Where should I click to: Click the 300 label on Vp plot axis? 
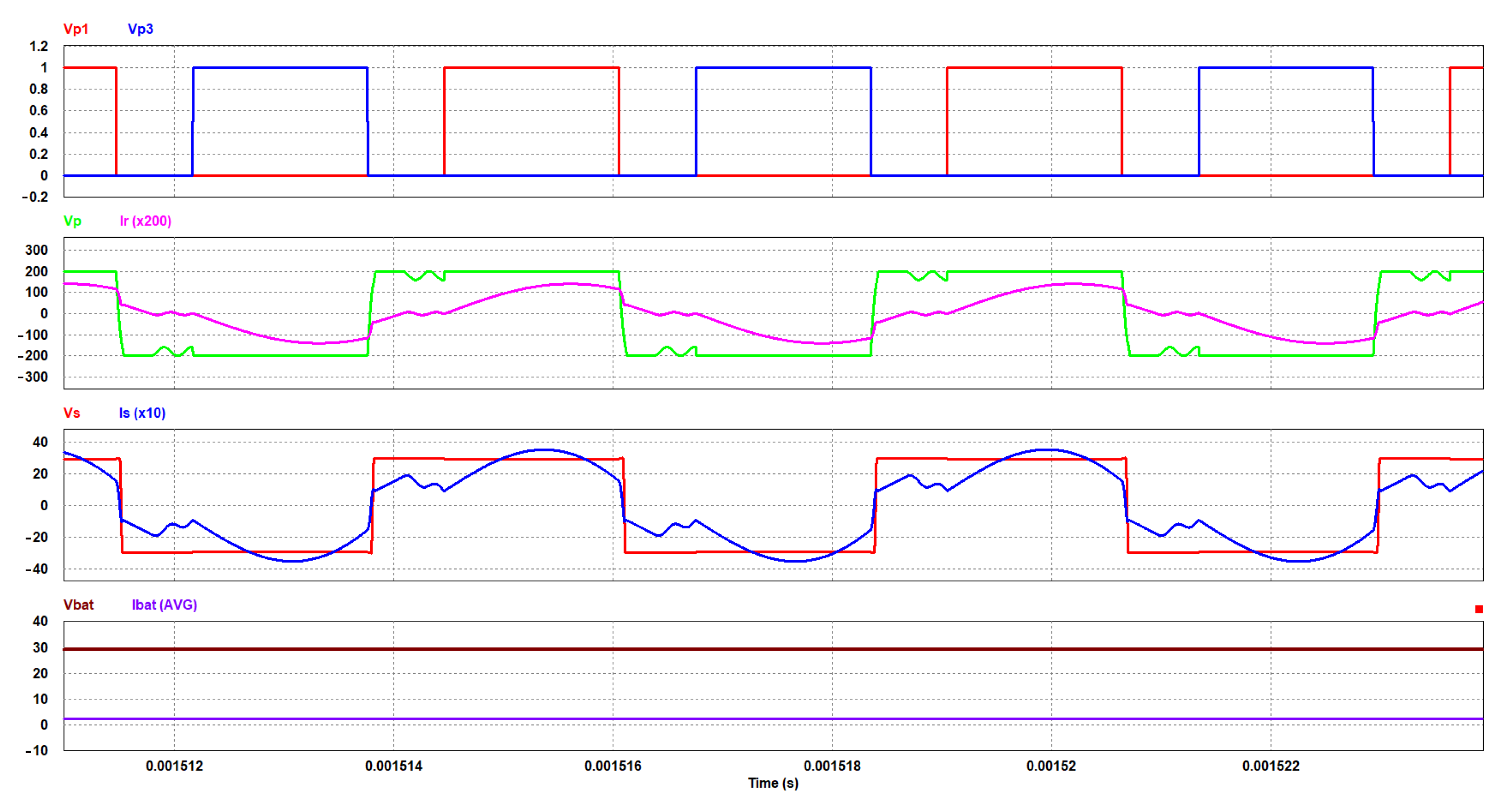(x=36, y=250)
